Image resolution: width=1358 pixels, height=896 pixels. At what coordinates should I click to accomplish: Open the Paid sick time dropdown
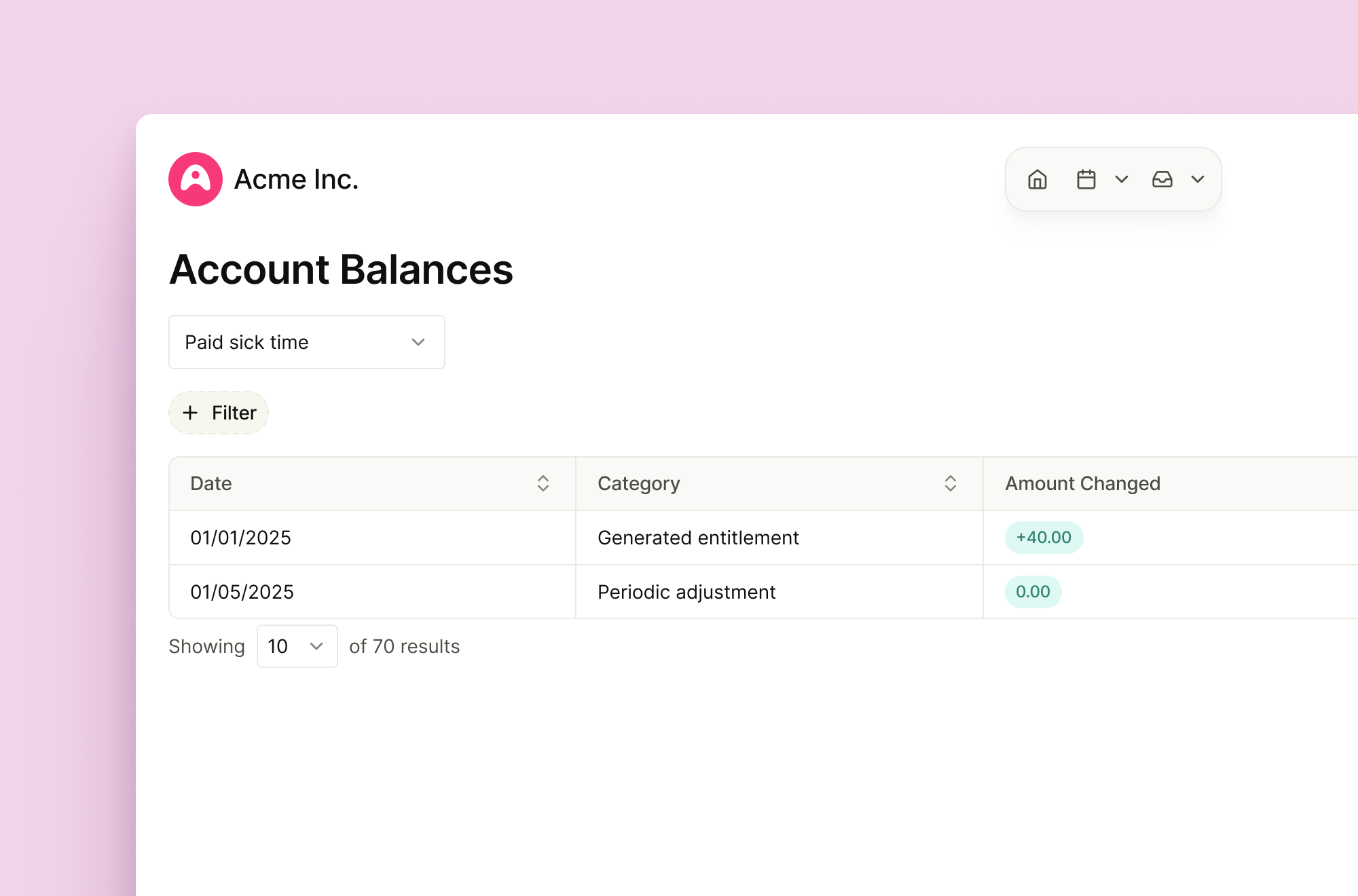(x=306, y=342)
